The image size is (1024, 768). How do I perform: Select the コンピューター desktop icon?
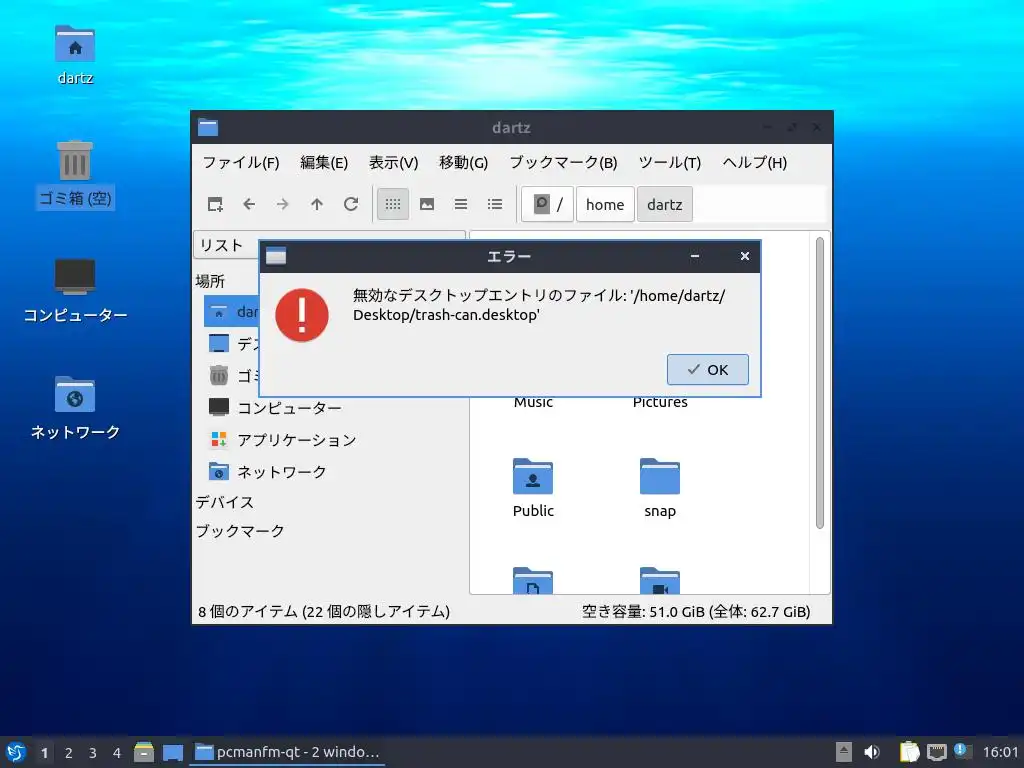pyautogui.click(x=75, y=290)
